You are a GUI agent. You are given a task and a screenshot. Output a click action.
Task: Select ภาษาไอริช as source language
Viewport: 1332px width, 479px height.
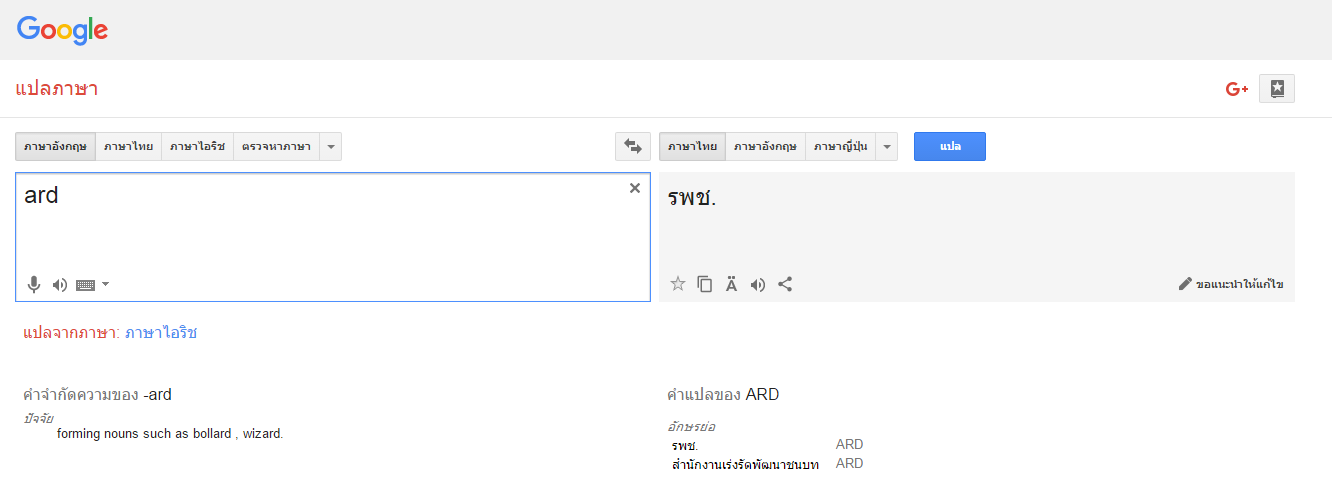click(198, 146)
